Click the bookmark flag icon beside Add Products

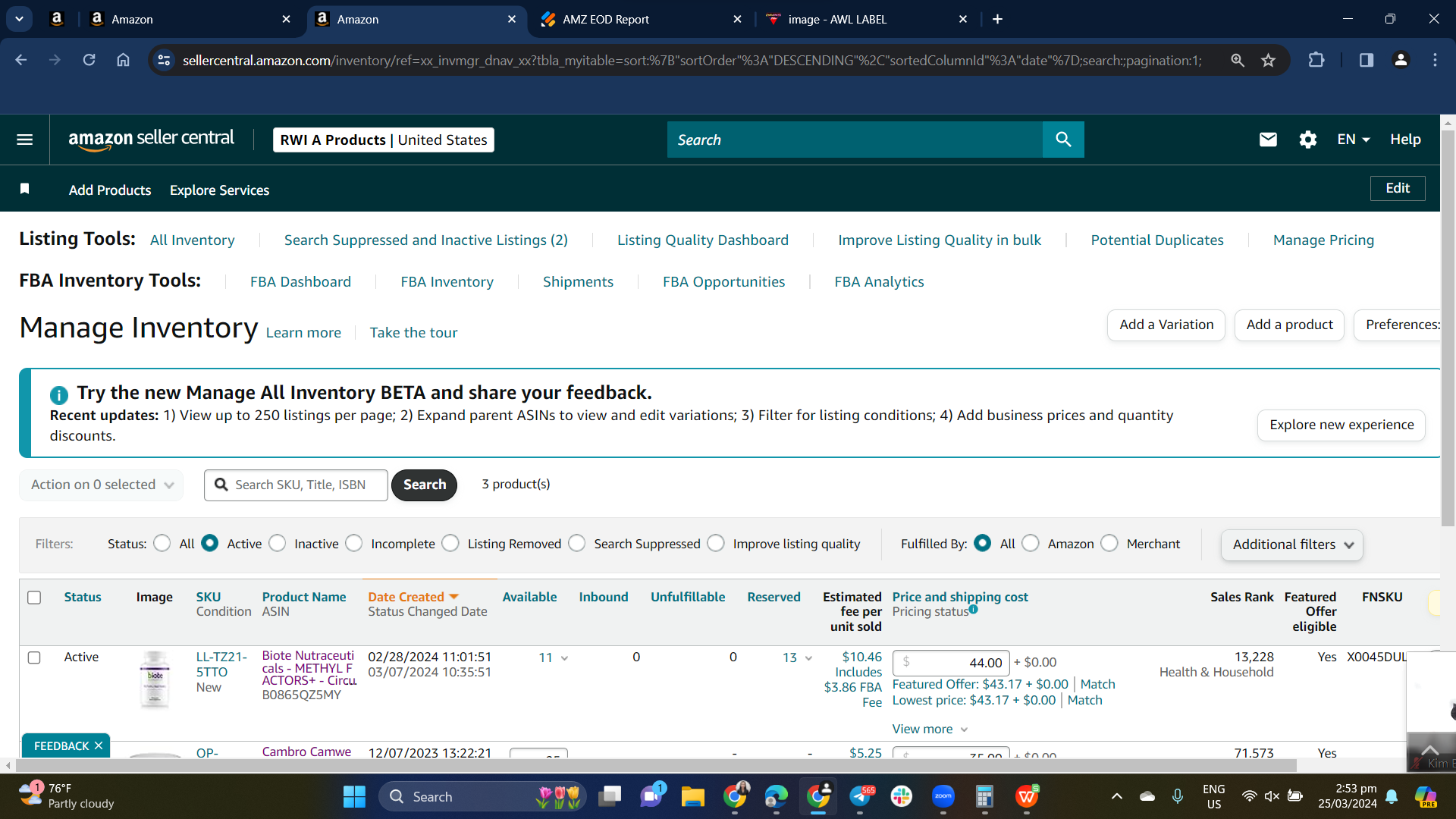pos(25,189)
